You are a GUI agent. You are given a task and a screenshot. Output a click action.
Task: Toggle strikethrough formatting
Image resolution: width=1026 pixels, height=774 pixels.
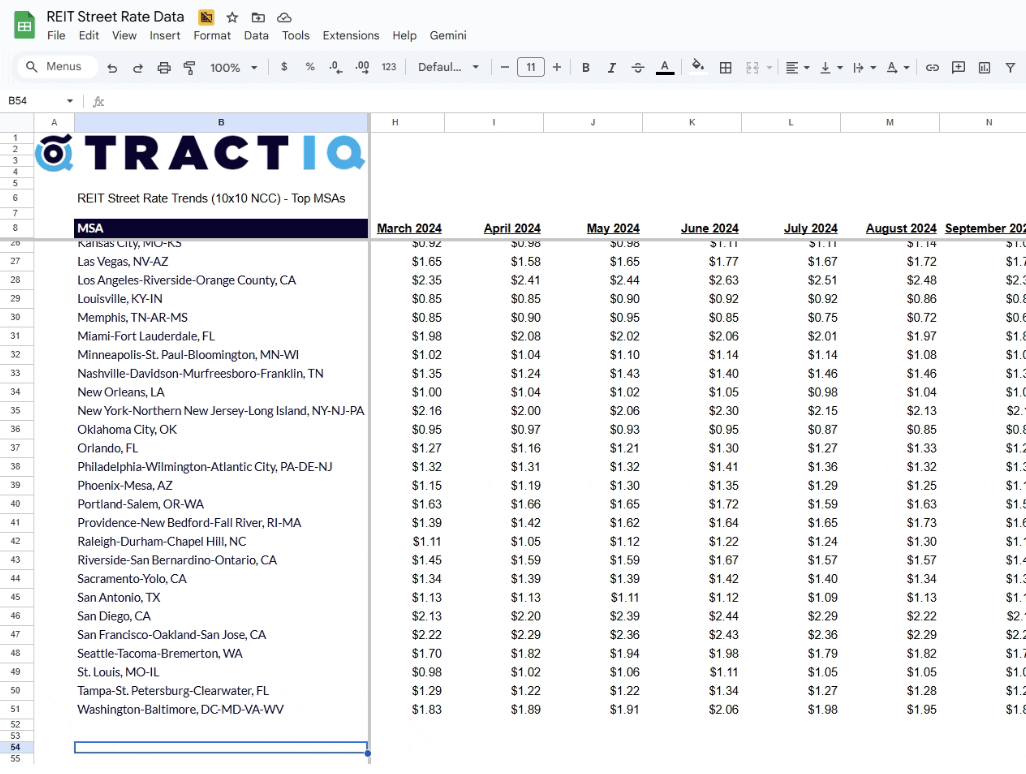[x=638, y=68]
